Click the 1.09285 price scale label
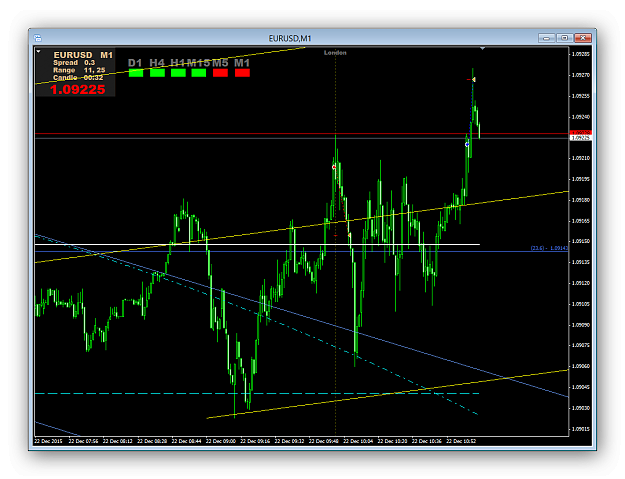Screen dimensions: 625x479 [x=581, y=54]
